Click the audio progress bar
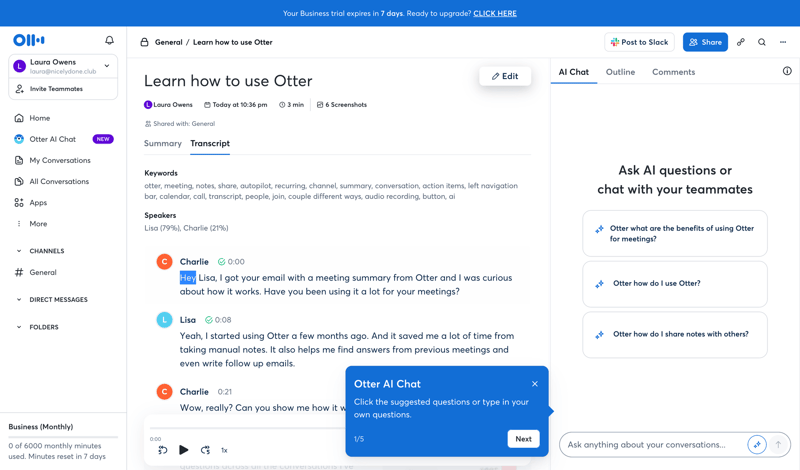 click(247, 428)
